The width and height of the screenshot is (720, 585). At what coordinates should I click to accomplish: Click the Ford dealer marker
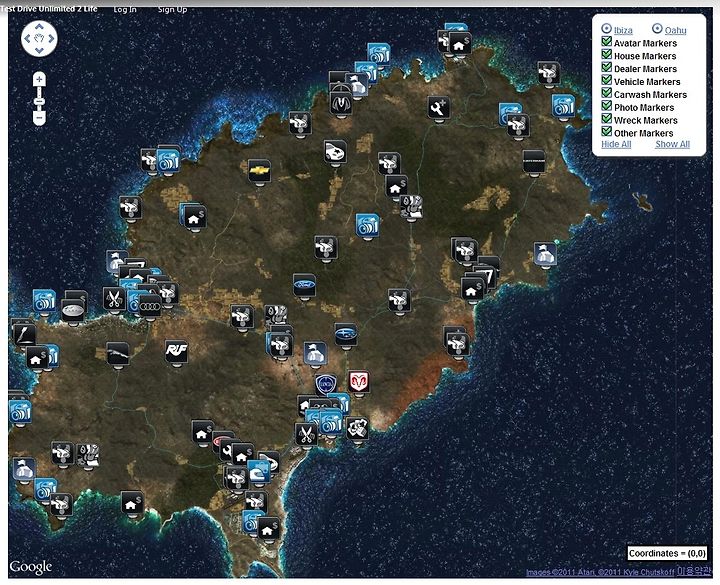(304, 285)
